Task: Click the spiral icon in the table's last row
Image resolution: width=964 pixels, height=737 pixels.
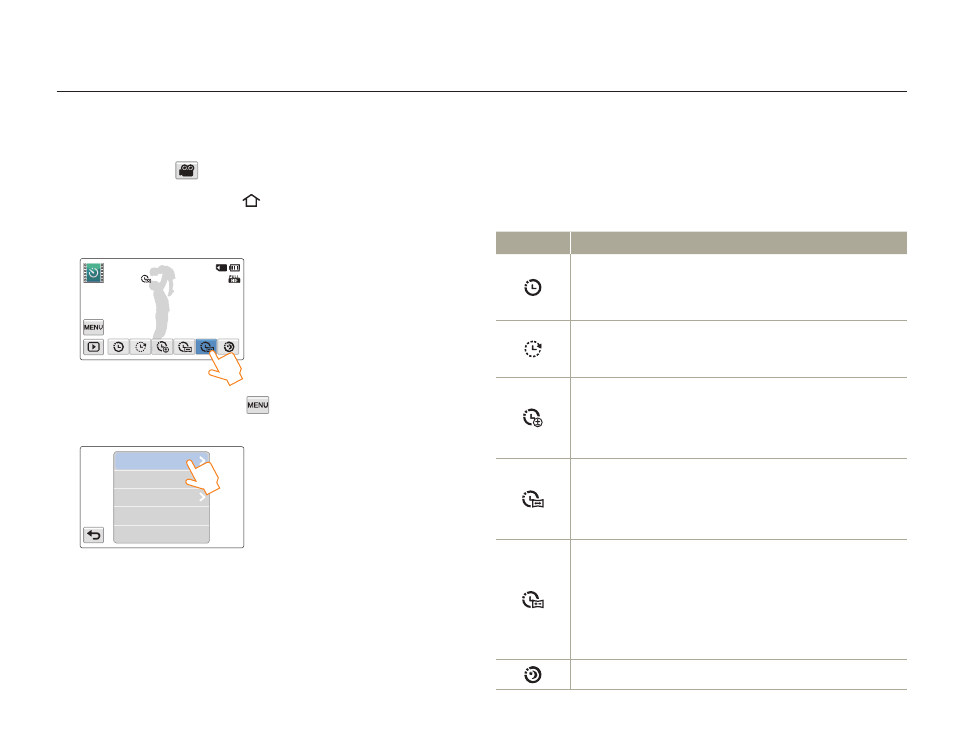Action: point(533,675)
